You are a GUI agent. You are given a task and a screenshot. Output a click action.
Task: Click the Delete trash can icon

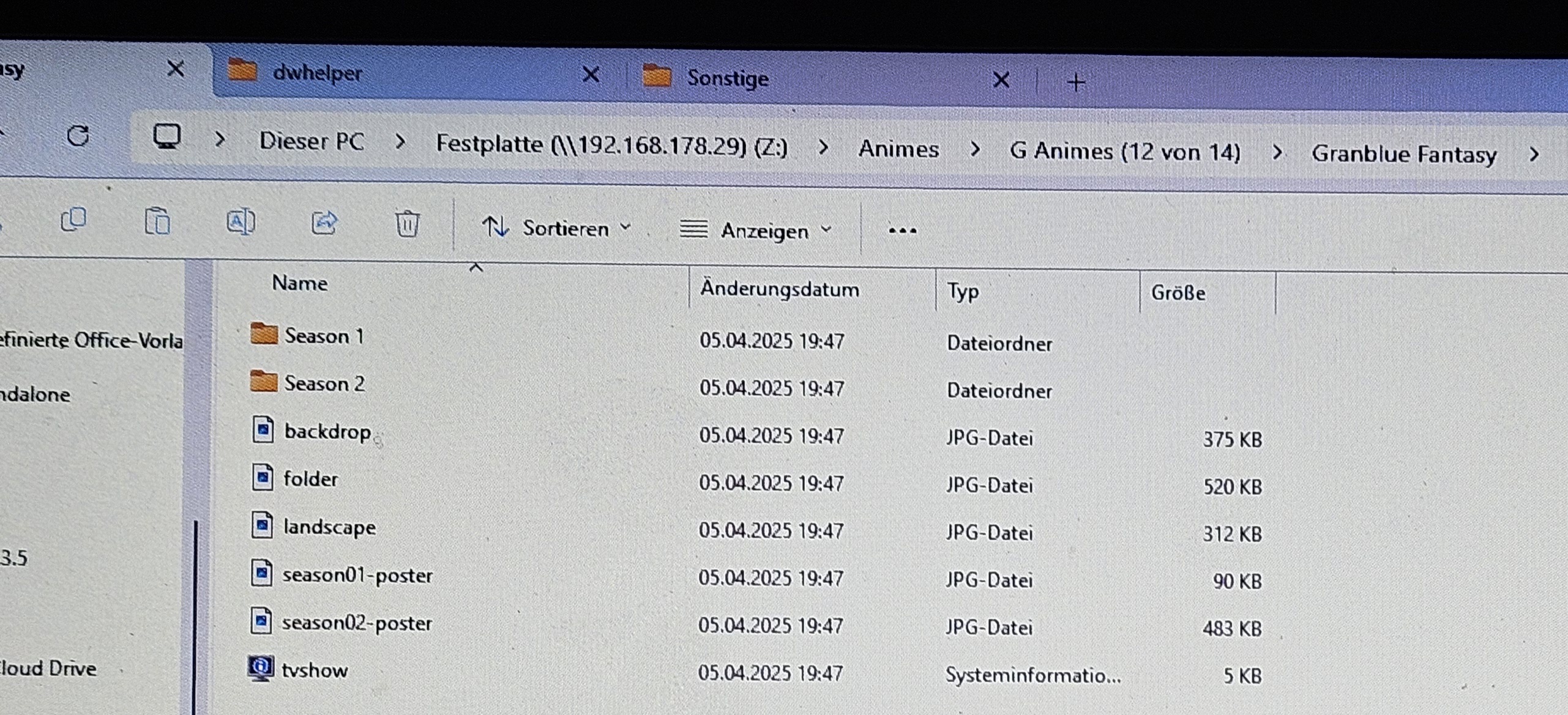pos(407,224)
